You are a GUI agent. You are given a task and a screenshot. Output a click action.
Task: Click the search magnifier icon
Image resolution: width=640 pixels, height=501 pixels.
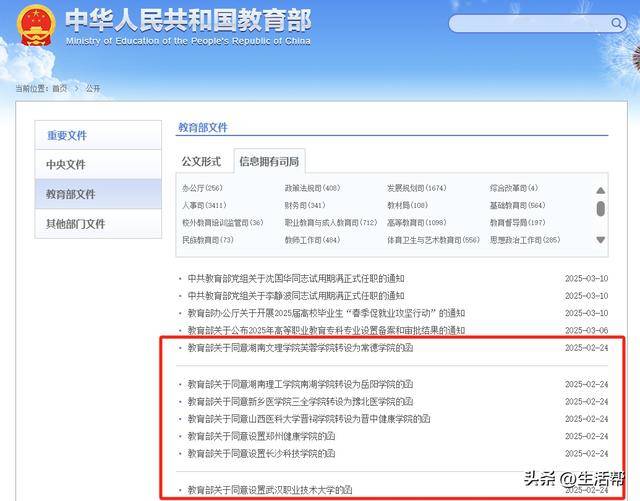coord(617,23)
